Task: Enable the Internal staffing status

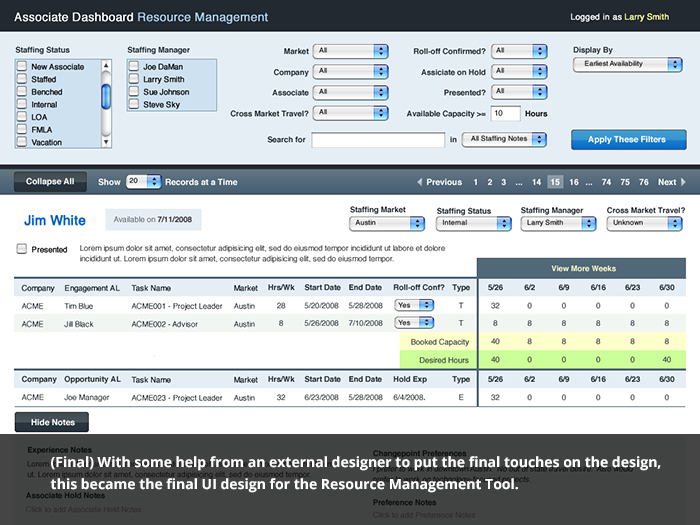Action: 21,104
